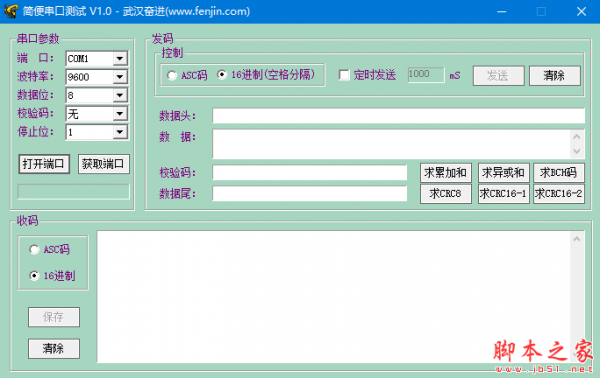Click the 数据头 input field
The image size is (600, 378).
(398, 116)
